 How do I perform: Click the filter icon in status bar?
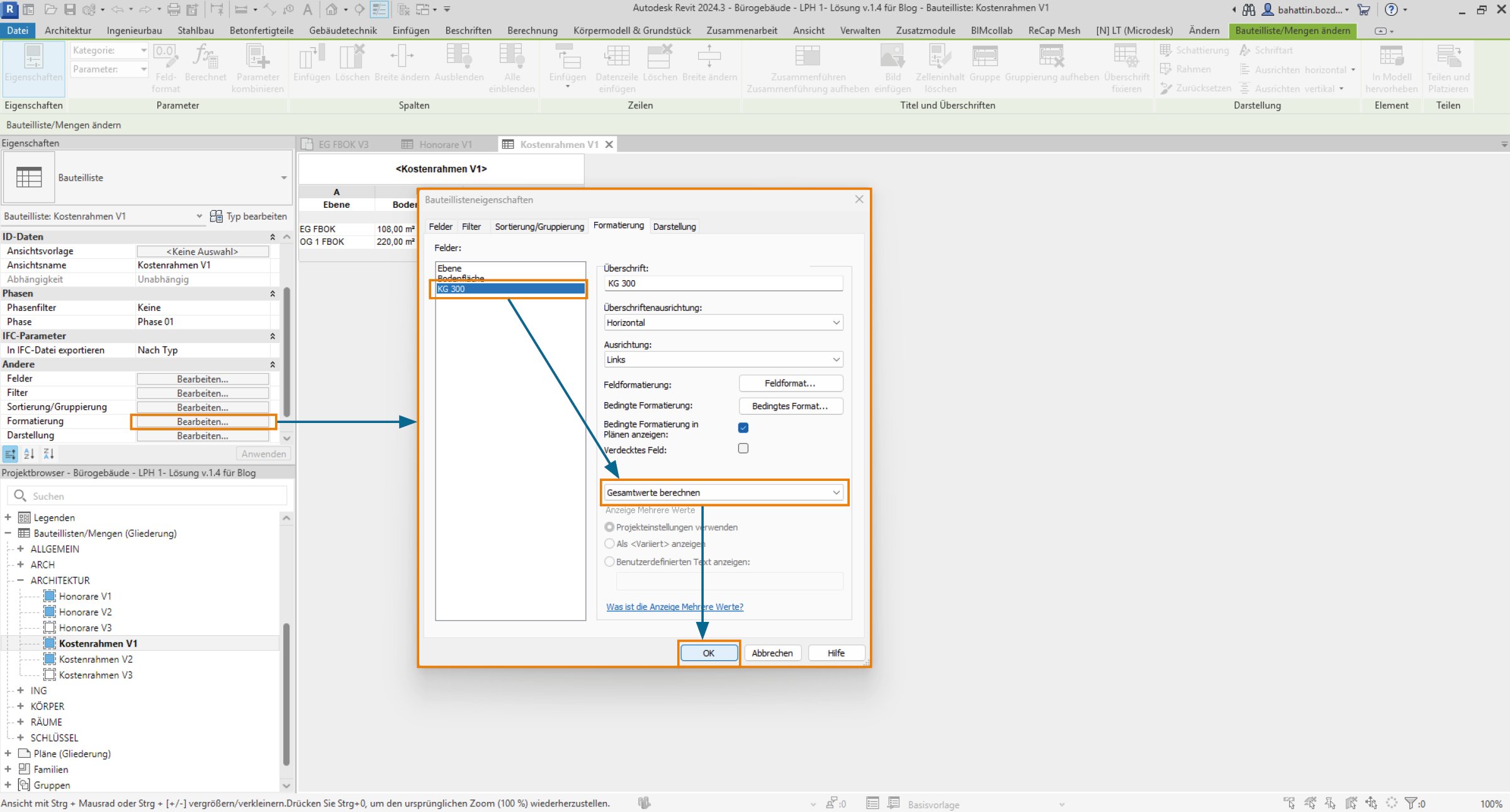(1411, 803)
